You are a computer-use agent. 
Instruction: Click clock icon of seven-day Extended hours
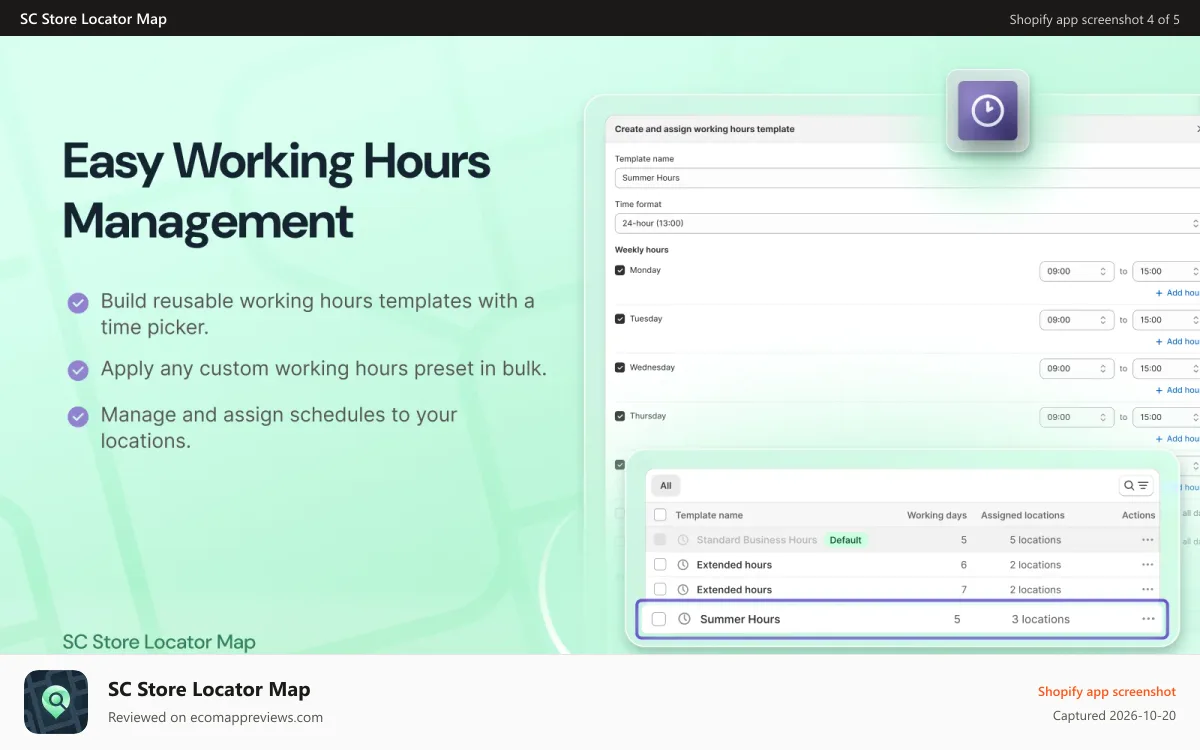pos(683,590)
